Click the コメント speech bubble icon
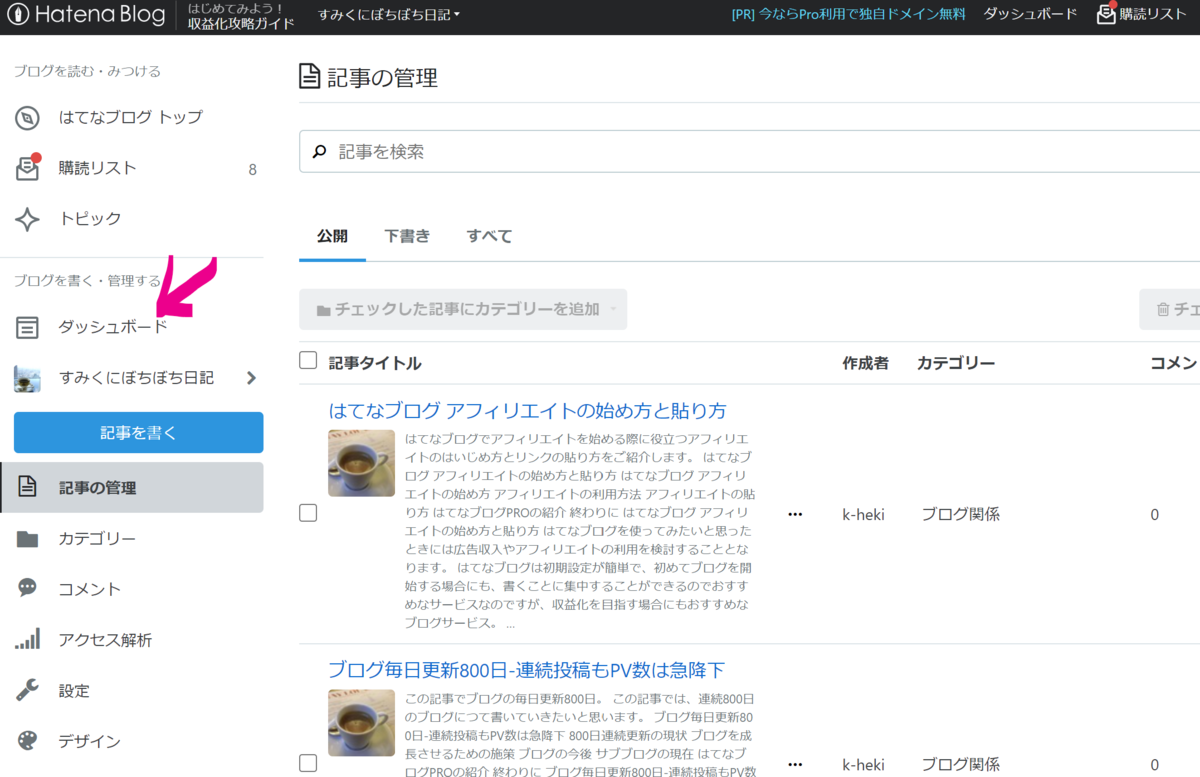This screenshot has width=1200, height=777. [x=28, y=588]
